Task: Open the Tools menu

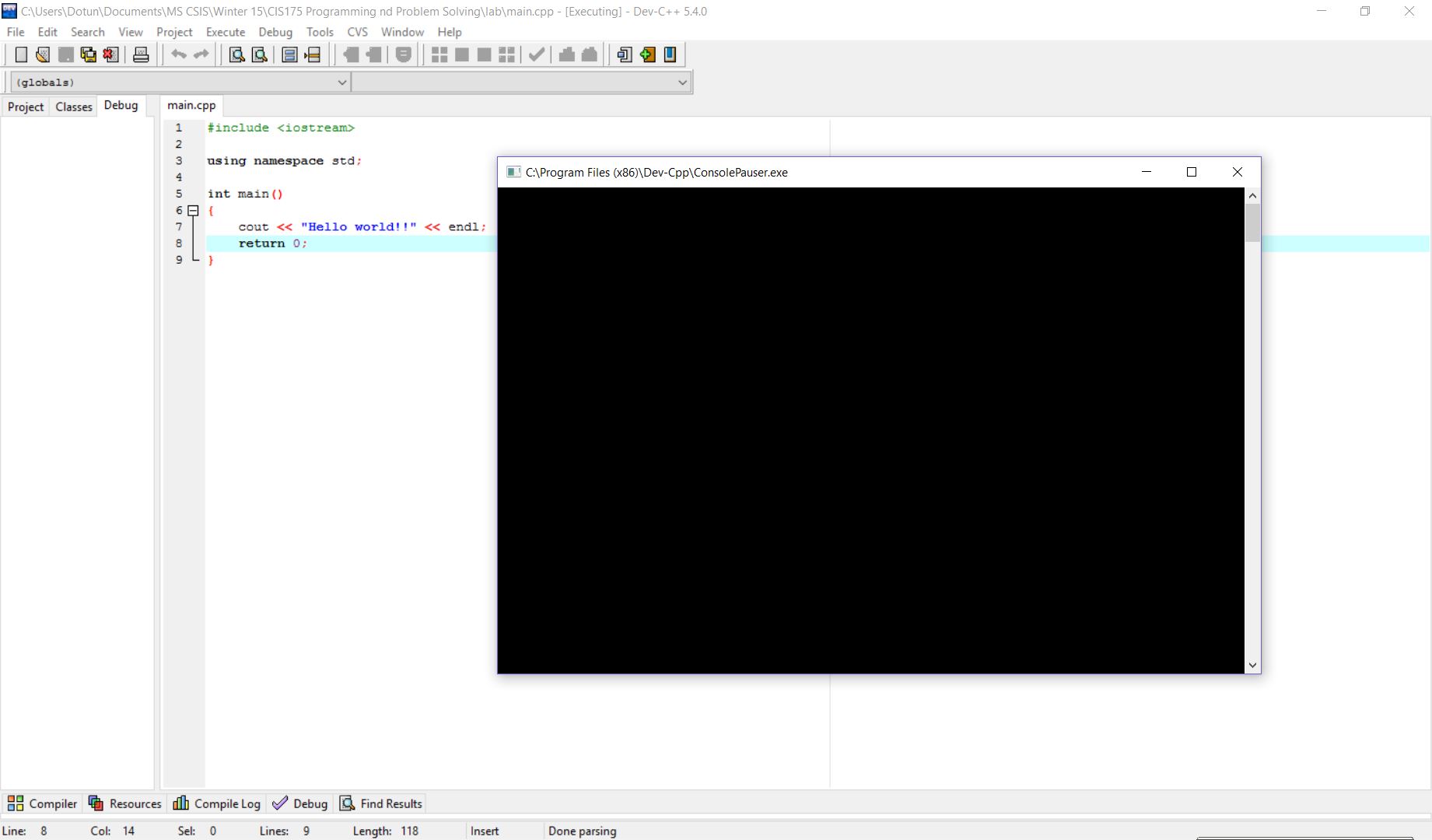Action: coord(320,32)
